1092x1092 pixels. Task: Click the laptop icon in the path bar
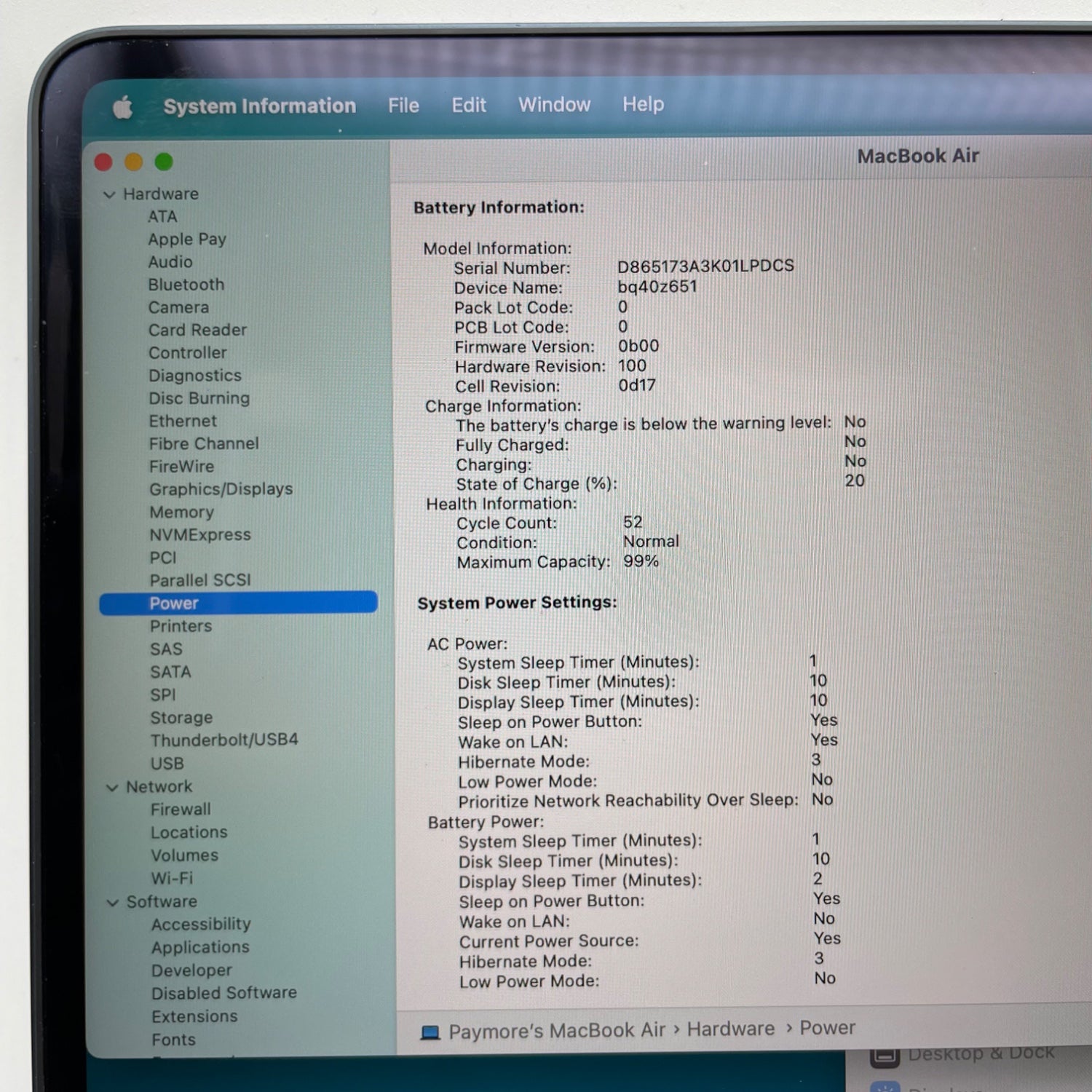coord(430,1032)
